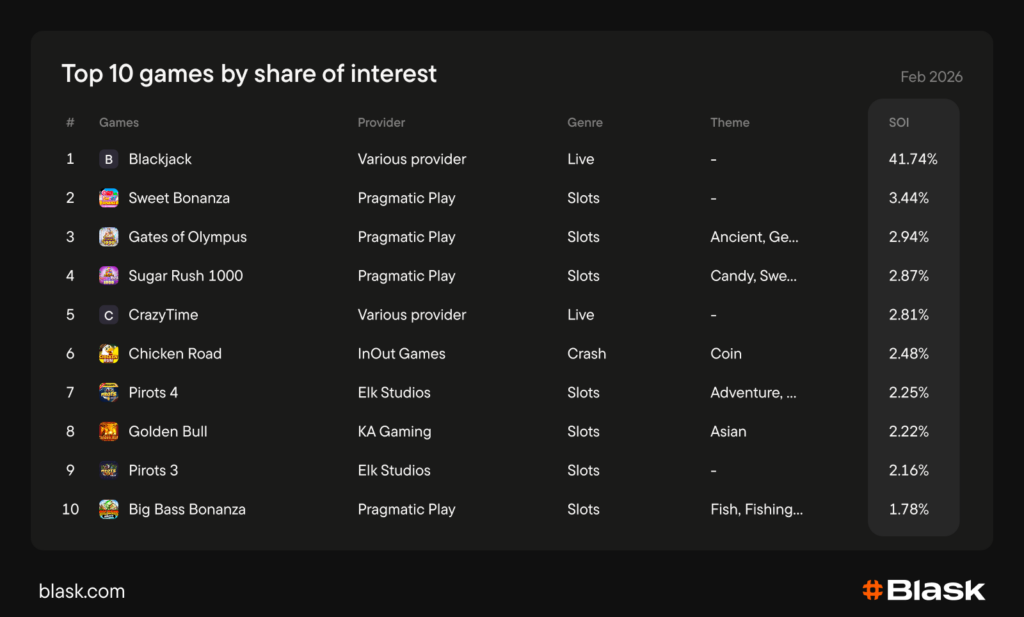
Task: Click the Sweet Bonanza game icon
Action: [109, 198]
